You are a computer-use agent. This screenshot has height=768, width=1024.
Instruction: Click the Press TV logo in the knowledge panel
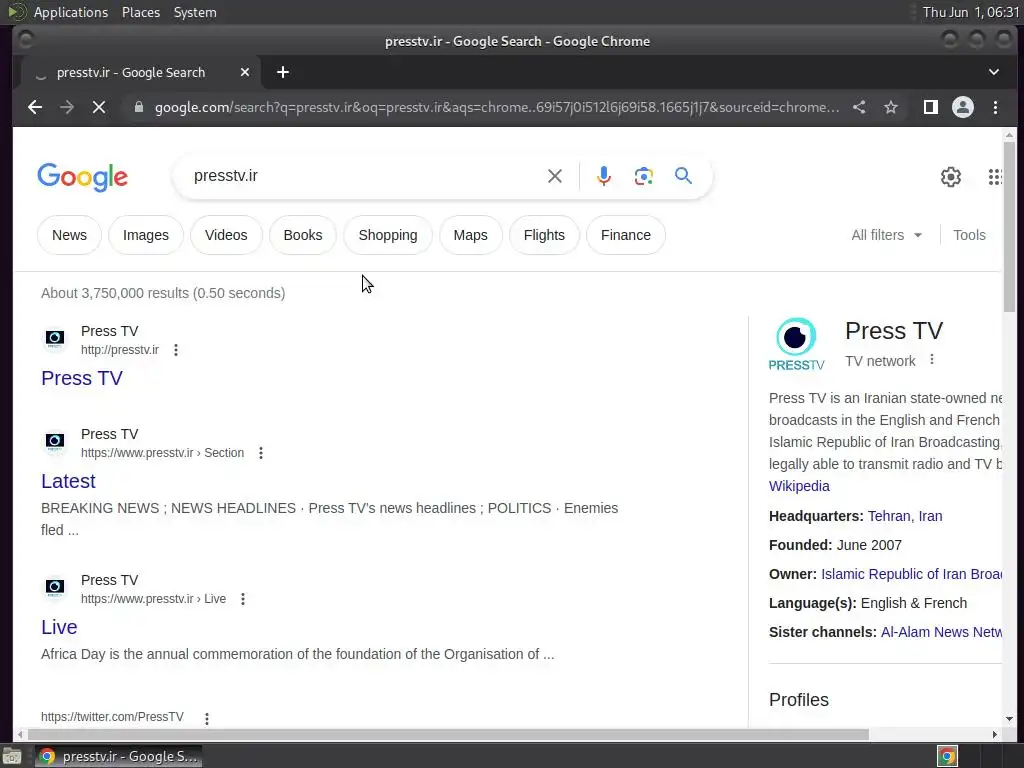click(796, 344)
